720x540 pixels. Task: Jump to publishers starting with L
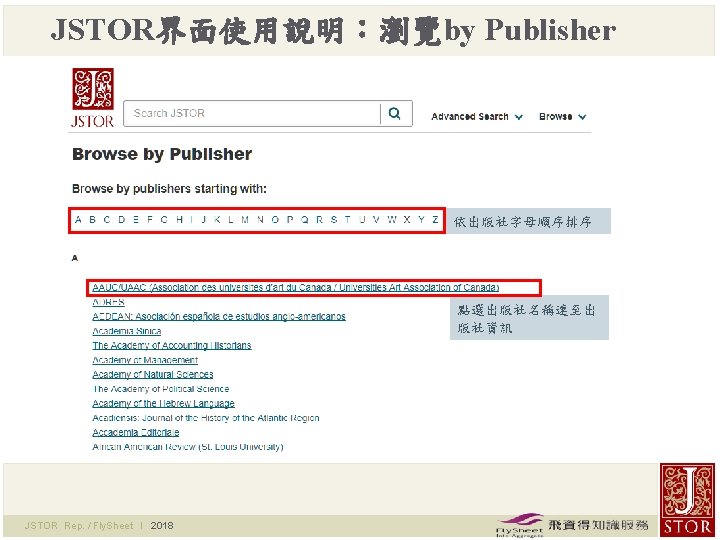pyautogui.click(x=231, y=220)
